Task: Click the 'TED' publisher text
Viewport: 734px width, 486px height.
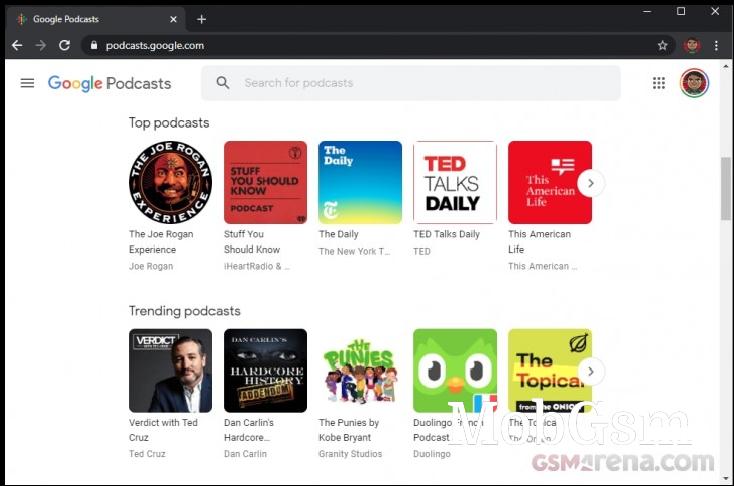Action: click(422, 251)
